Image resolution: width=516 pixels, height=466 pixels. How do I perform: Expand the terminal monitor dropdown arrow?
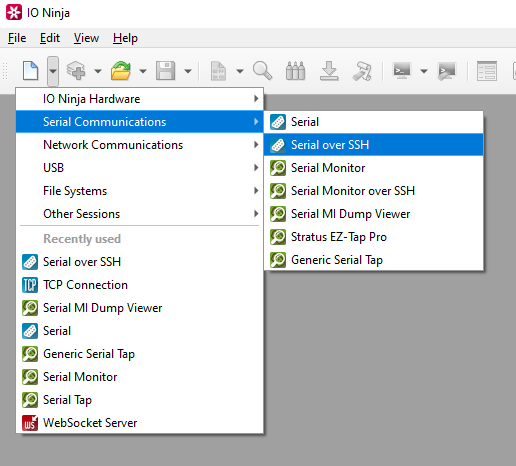click(424, 71)
